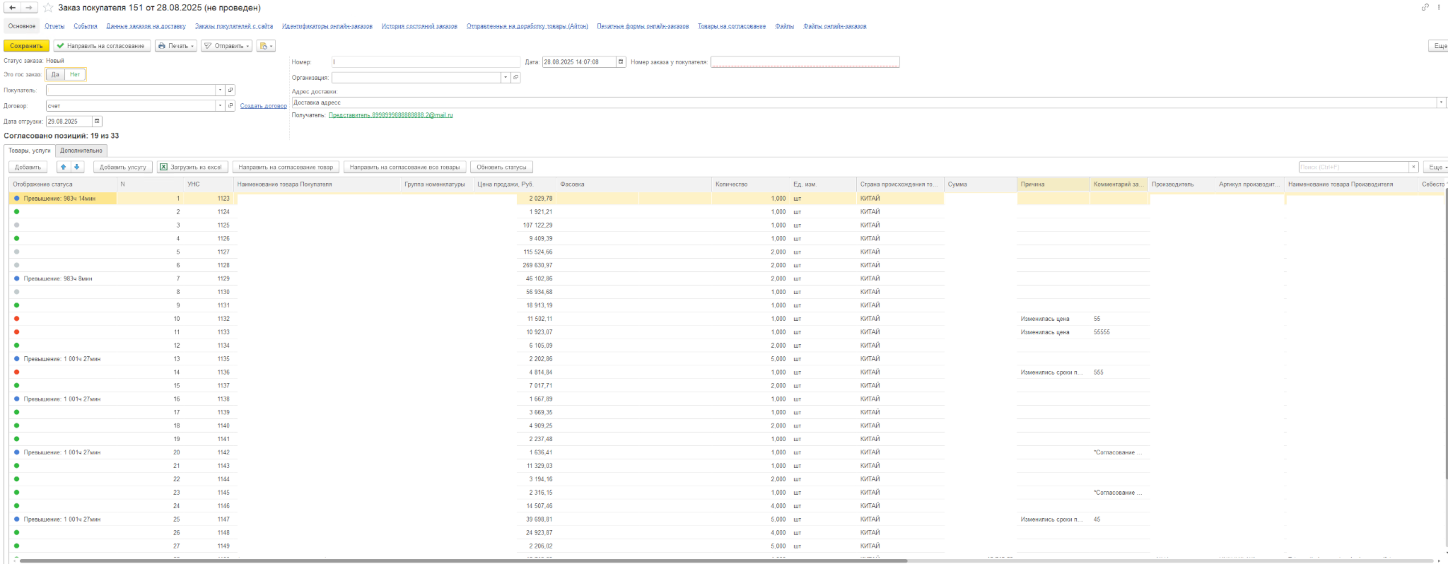Click the move row down arrow
Image resolution: width=1448 pixels, height=564 pixels.
[77, 167]
